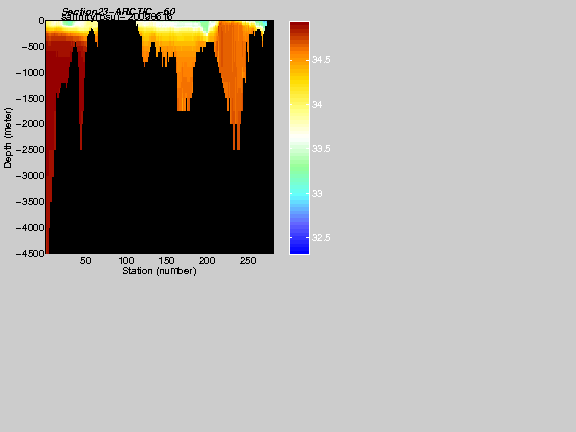Viewport: 576px width, 432px height.
Task: Click the 34.5 colorbar tick label
Action: pos(321,60)
